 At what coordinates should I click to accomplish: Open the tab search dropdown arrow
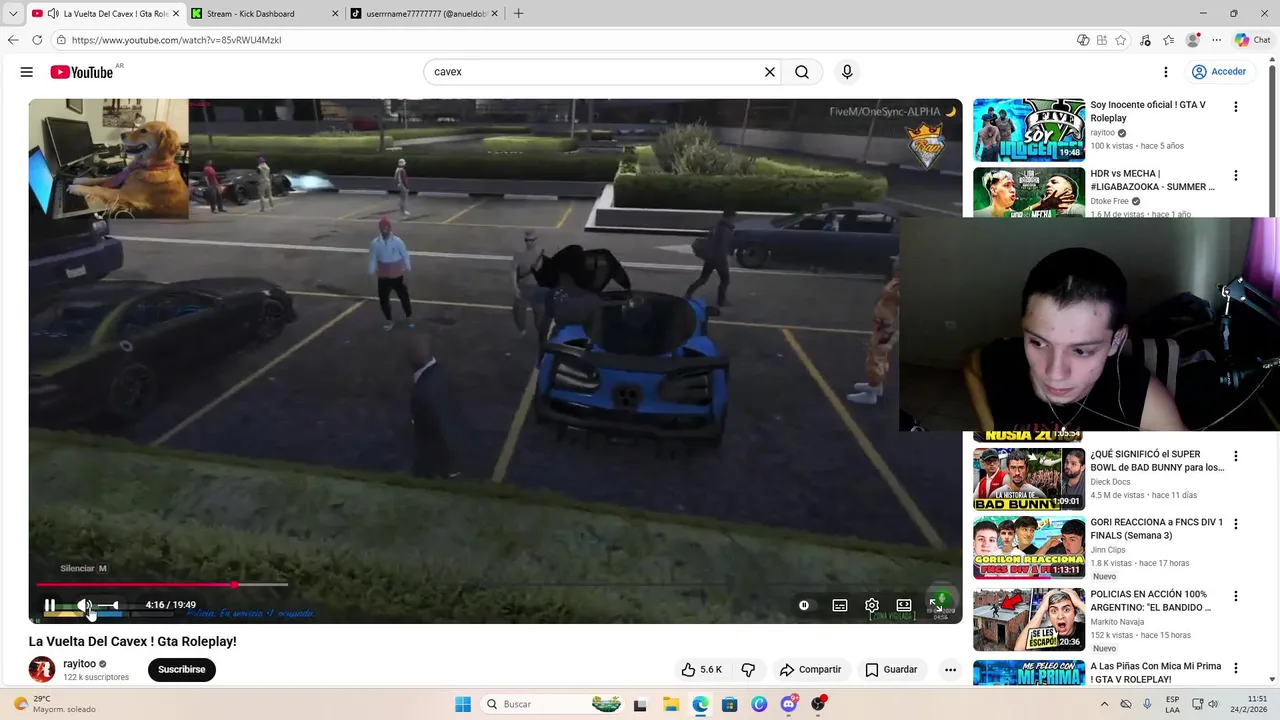pos(12,13)
